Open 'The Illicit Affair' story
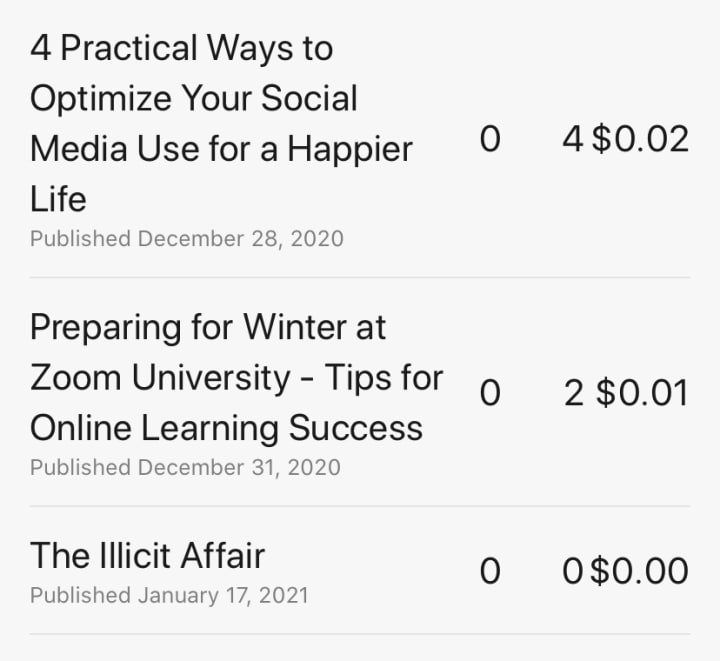The height and width of the screenshot is (661, 720). pyautogui.click(x=147, y=555)
